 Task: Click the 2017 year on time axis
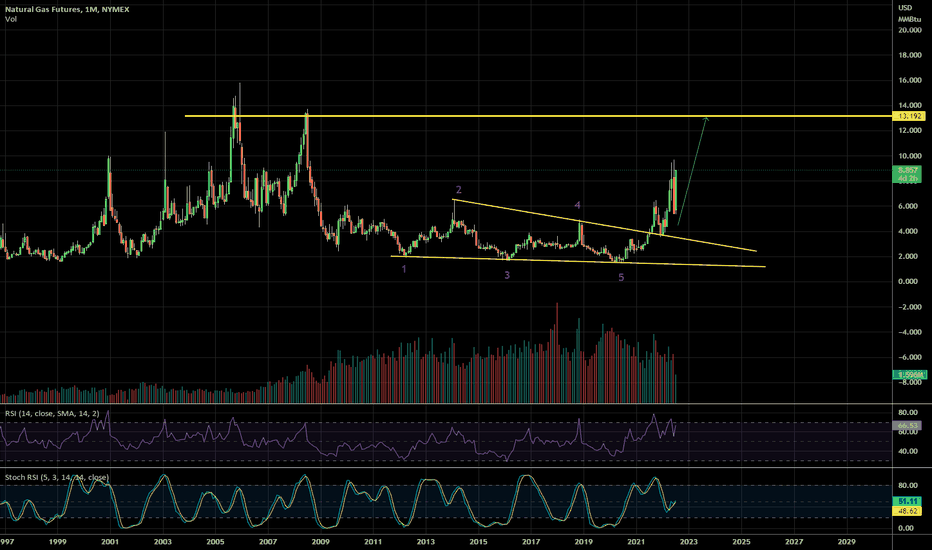pyautogui.click(x=531, y=542)
